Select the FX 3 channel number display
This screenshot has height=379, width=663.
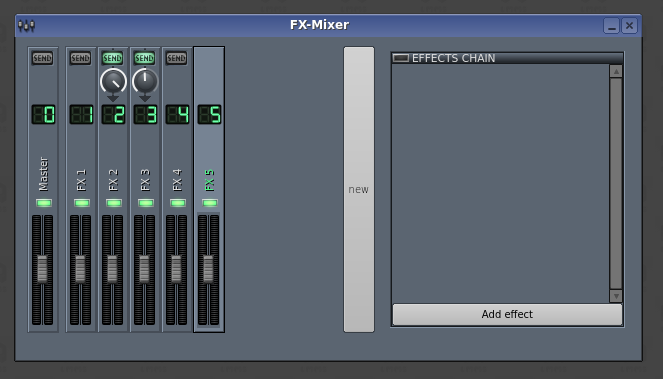pos(145,115)
